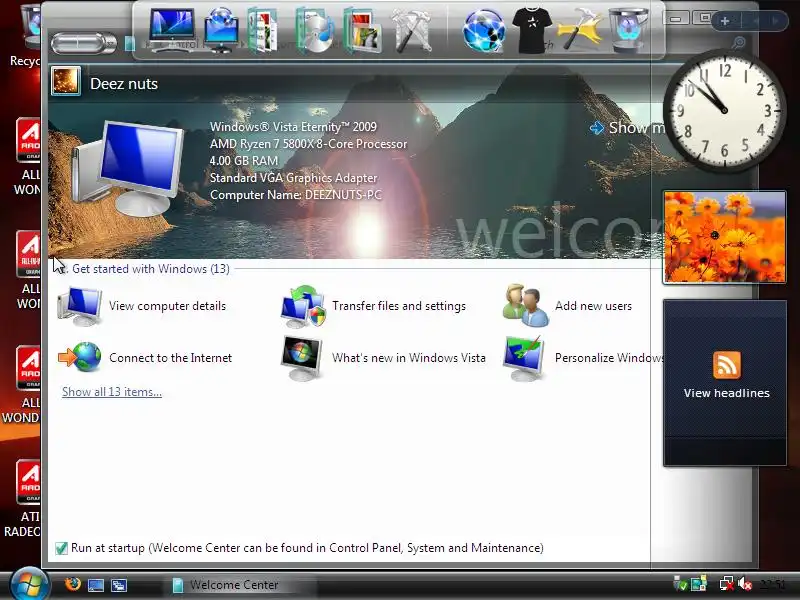Click the security shield tray icon
800x600 pixels.
[x=680, y=584]
